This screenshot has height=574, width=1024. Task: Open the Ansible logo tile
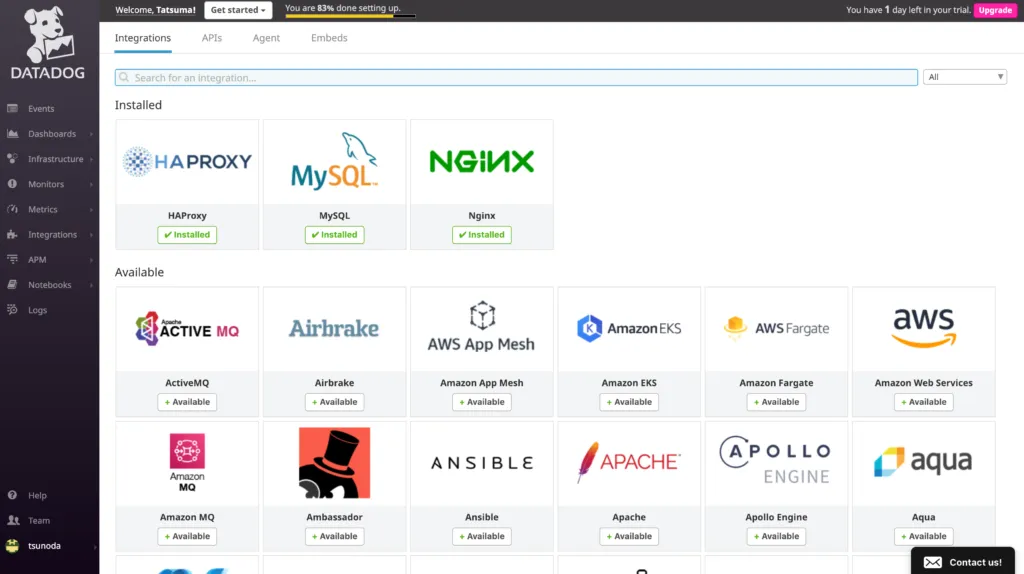482,463
